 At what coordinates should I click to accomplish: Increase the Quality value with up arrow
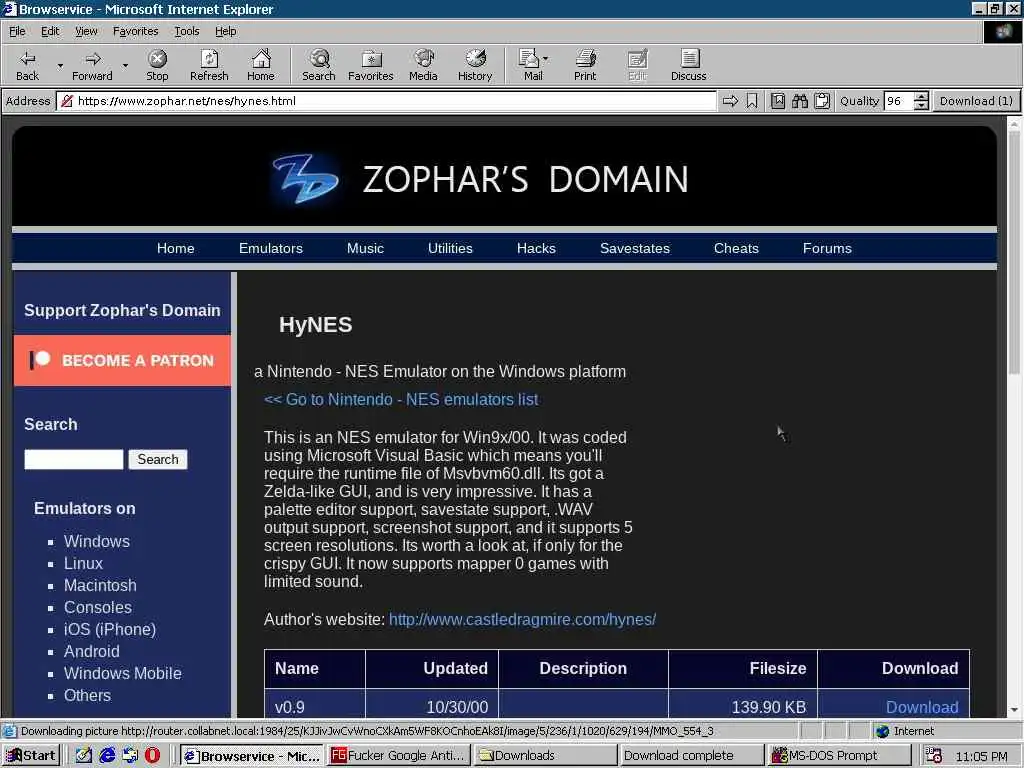coord(921,97)
